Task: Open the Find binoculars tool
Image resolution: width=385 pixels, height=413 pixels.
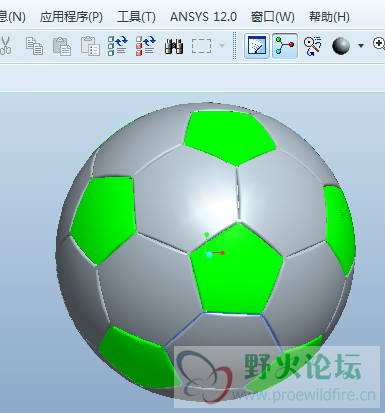Action: tap(174, 46)
